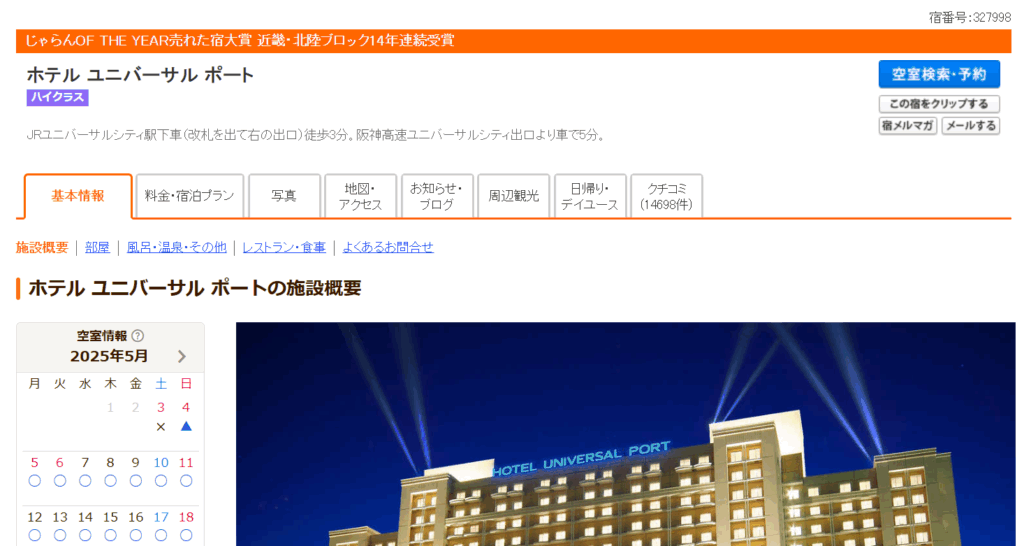The height and width of the screenshot is (546, 1024).
Task: Click the availability circle under May 16
Action: pos(136,536)
